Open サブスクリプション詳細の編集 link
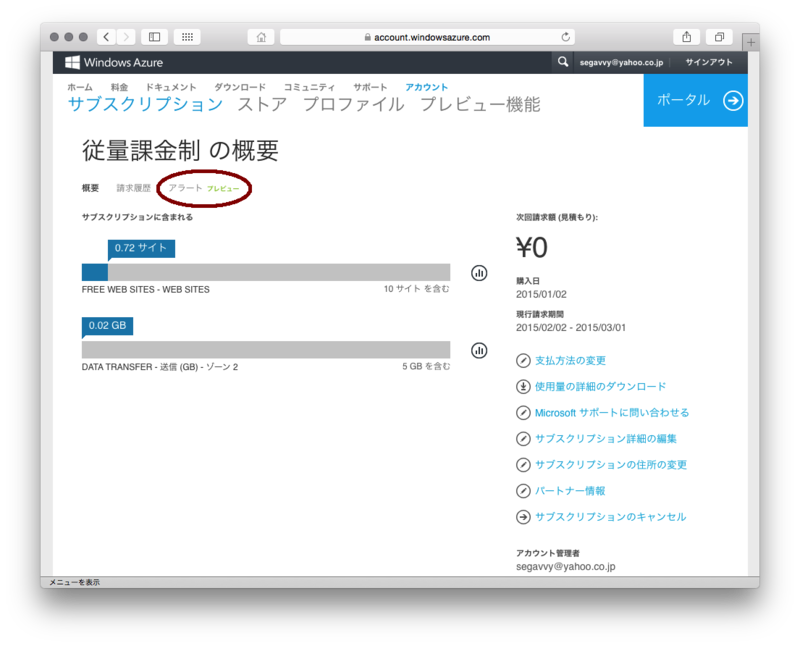The width and height of the screenshot is (800, 646). coord(606,439)
